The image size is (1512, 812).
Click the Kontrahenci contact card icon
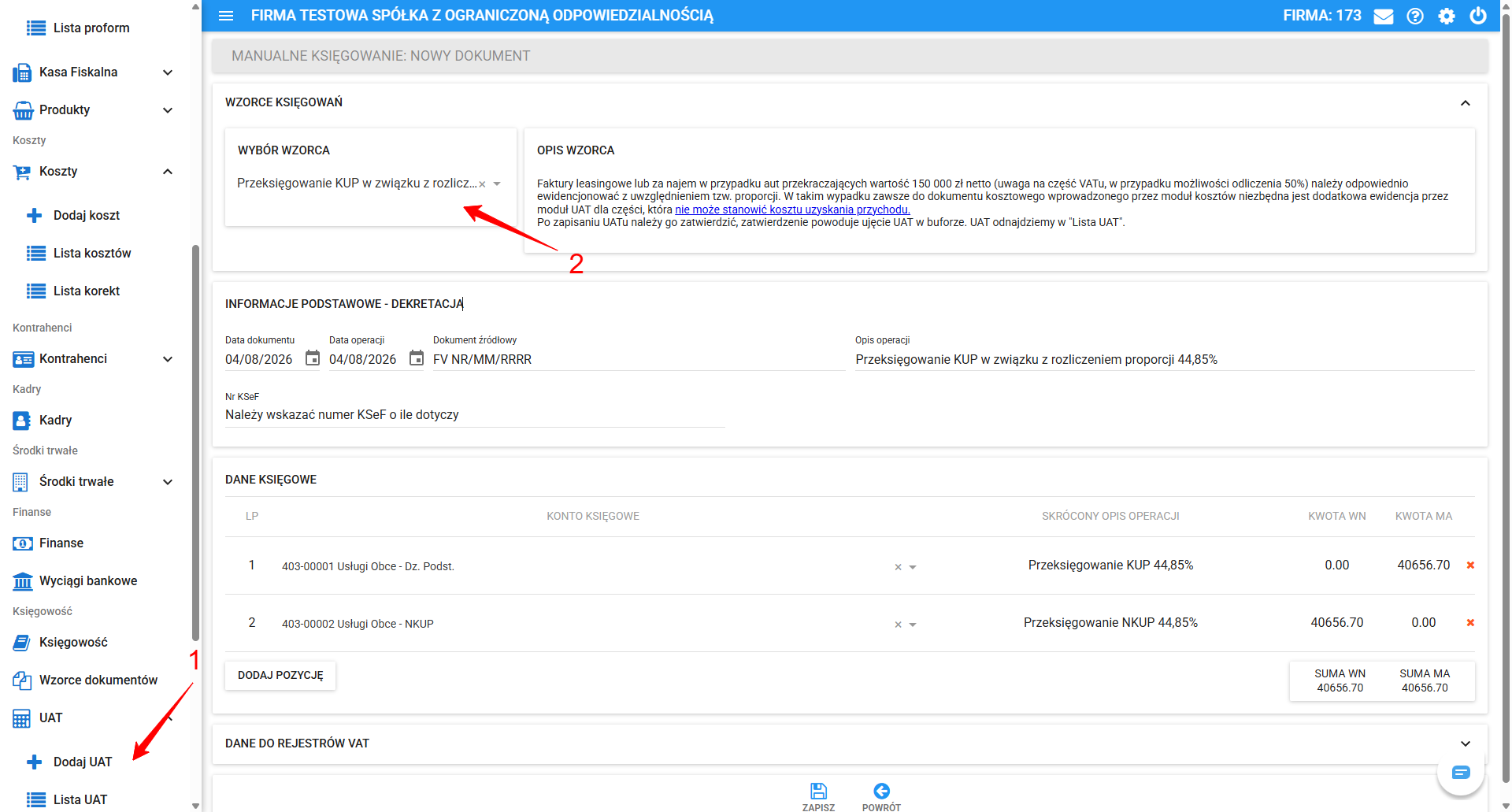point(23,359)
